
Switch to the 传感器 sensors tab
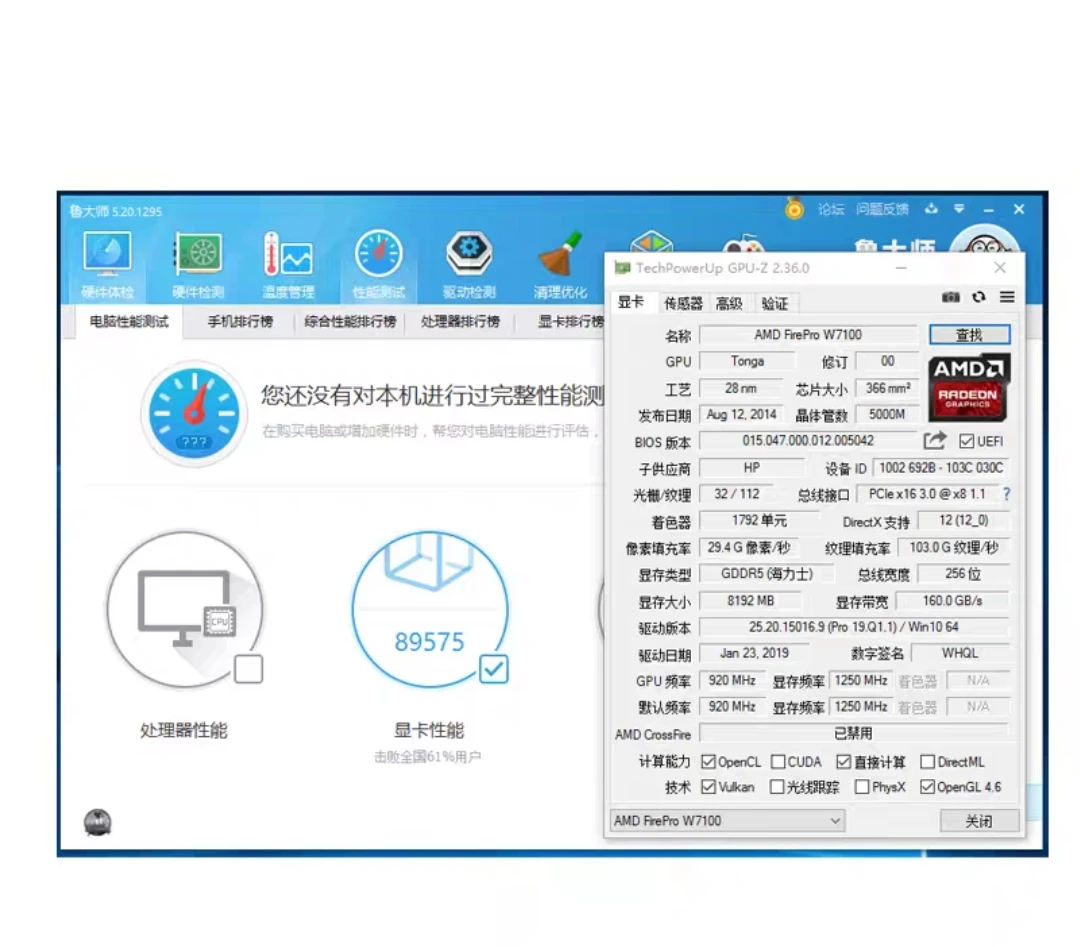pos(683,303)
